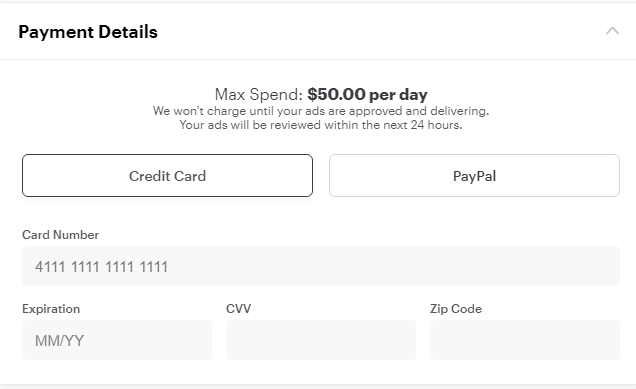The image size is (636, 389).
Task: Click the word 'PayPal' in its button
Action: [474, 176]
